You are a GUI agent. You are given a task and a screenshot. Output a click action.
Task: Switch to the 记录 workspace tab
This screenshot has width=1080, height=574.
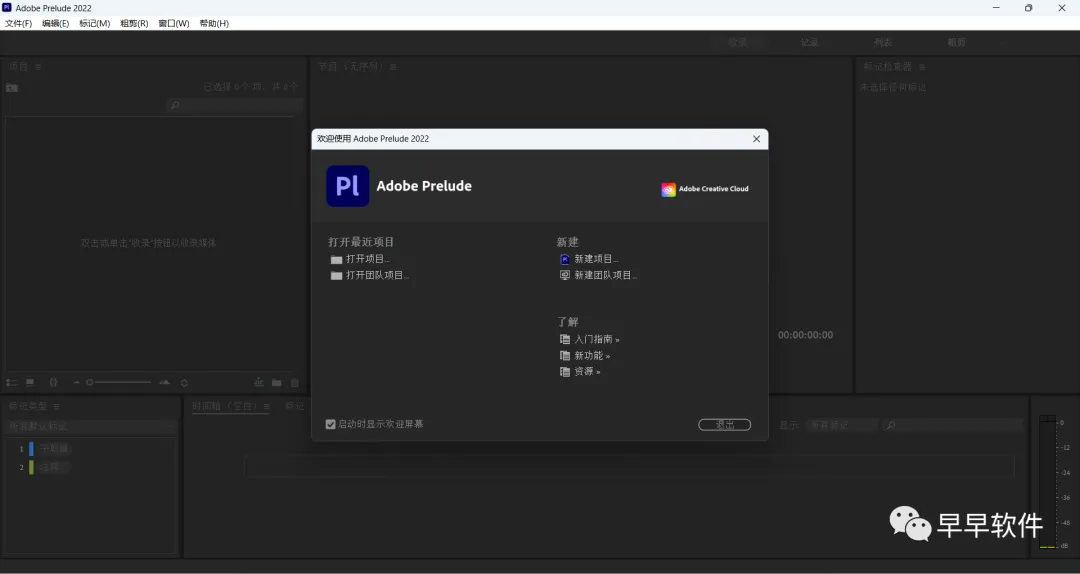809,43
